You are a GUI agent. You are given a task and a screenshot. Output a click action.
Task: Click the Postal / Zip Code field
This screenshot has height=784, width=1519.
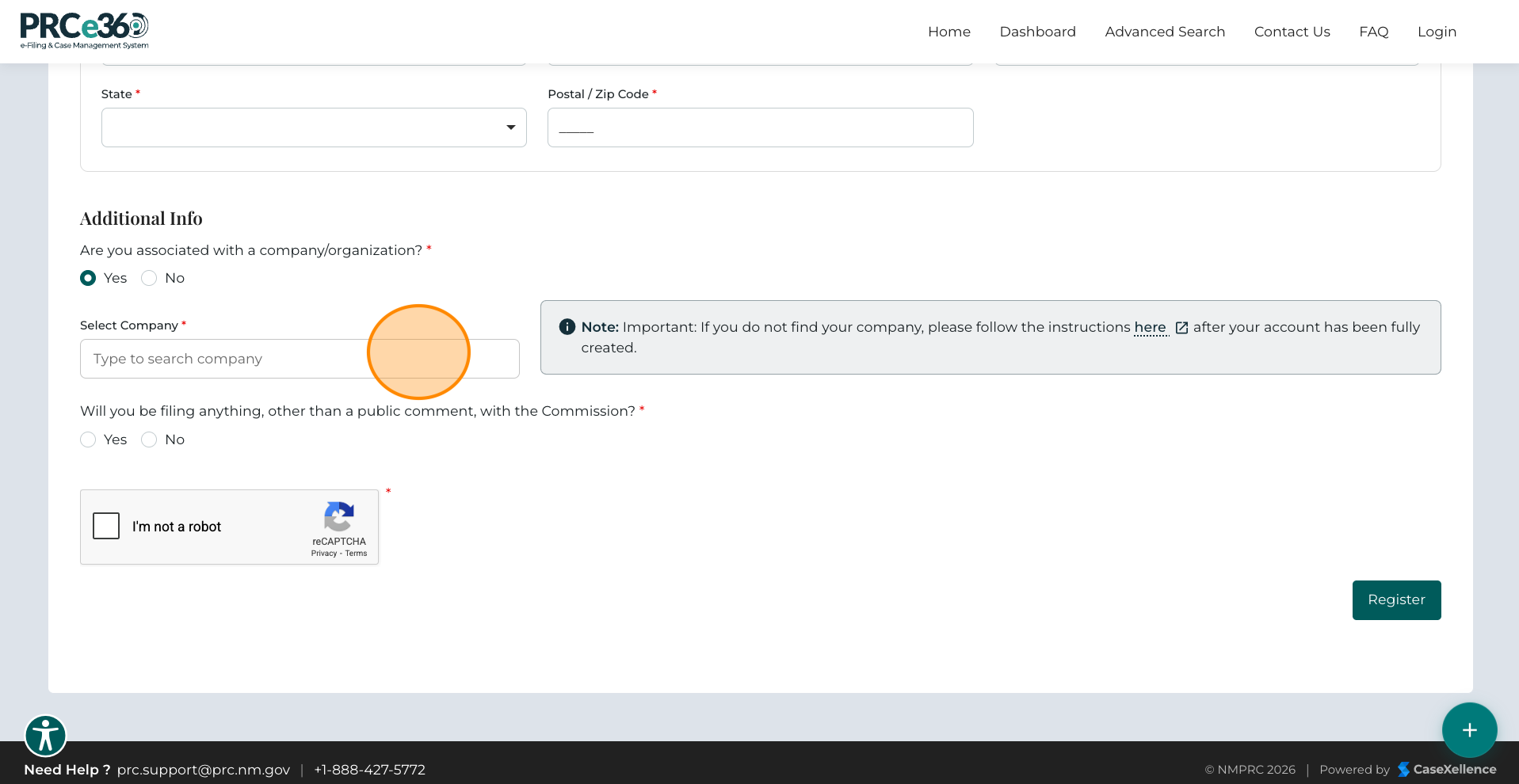tap(760, 127)
